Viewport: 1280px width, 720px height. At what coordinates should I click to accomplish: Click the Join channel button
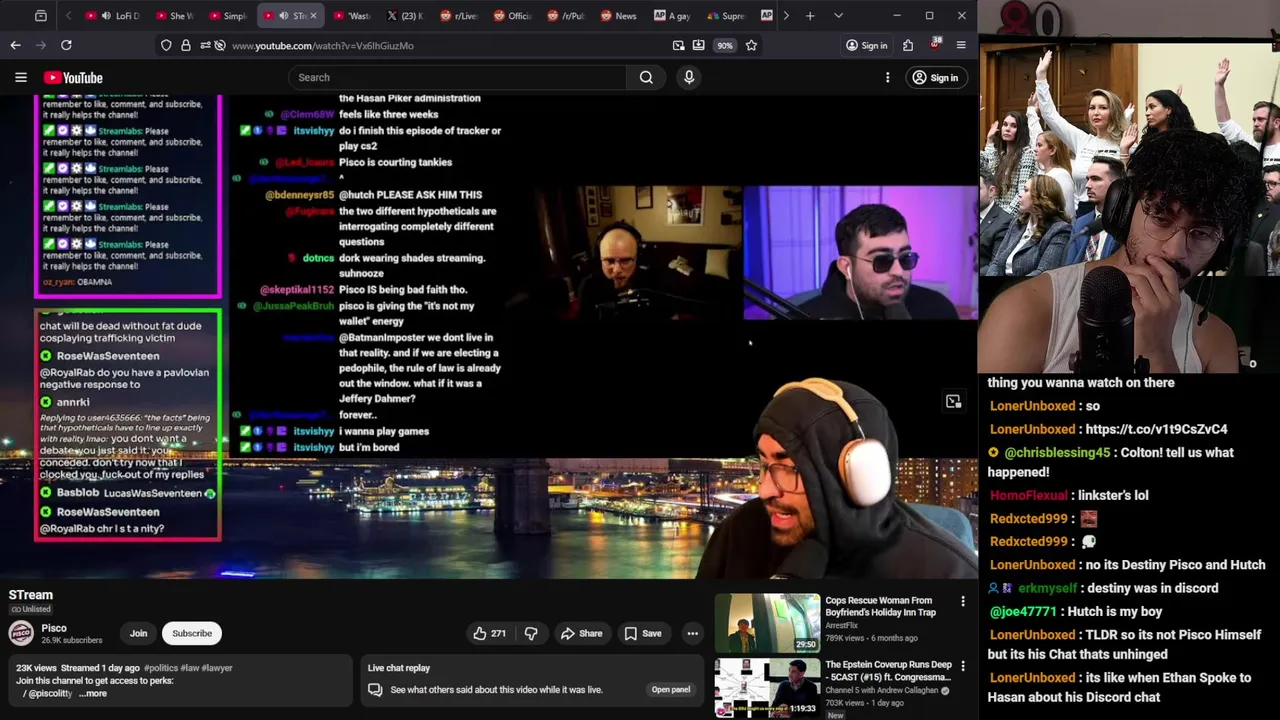point(138,633)
